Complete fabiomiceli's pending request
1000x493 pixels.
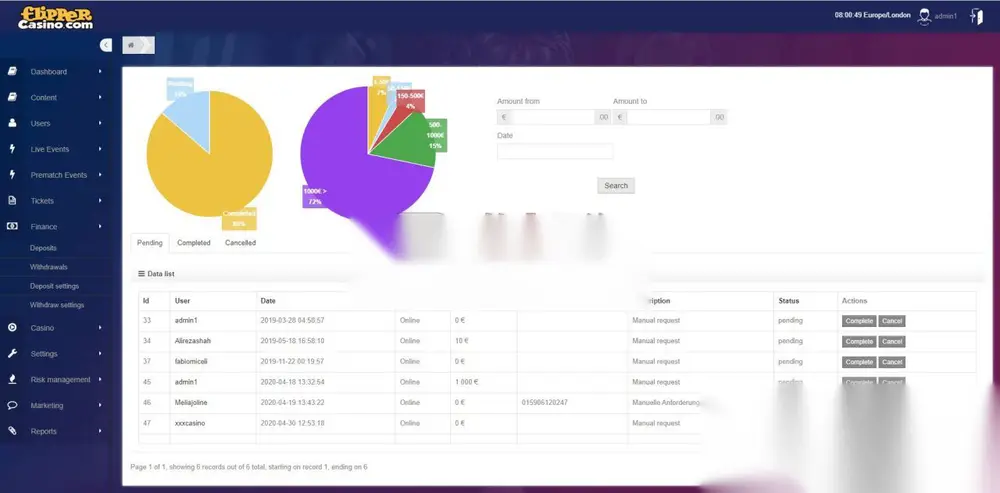[859, 362]
